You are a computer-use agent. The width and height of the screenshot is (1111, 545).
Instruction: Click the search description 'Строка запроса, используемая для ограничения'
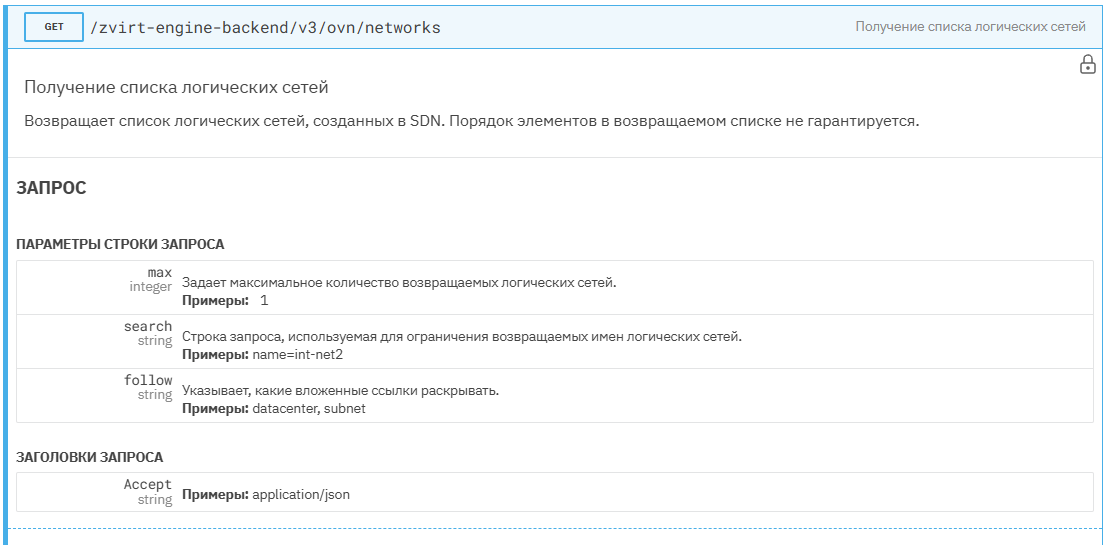click(x=462, y=337)
